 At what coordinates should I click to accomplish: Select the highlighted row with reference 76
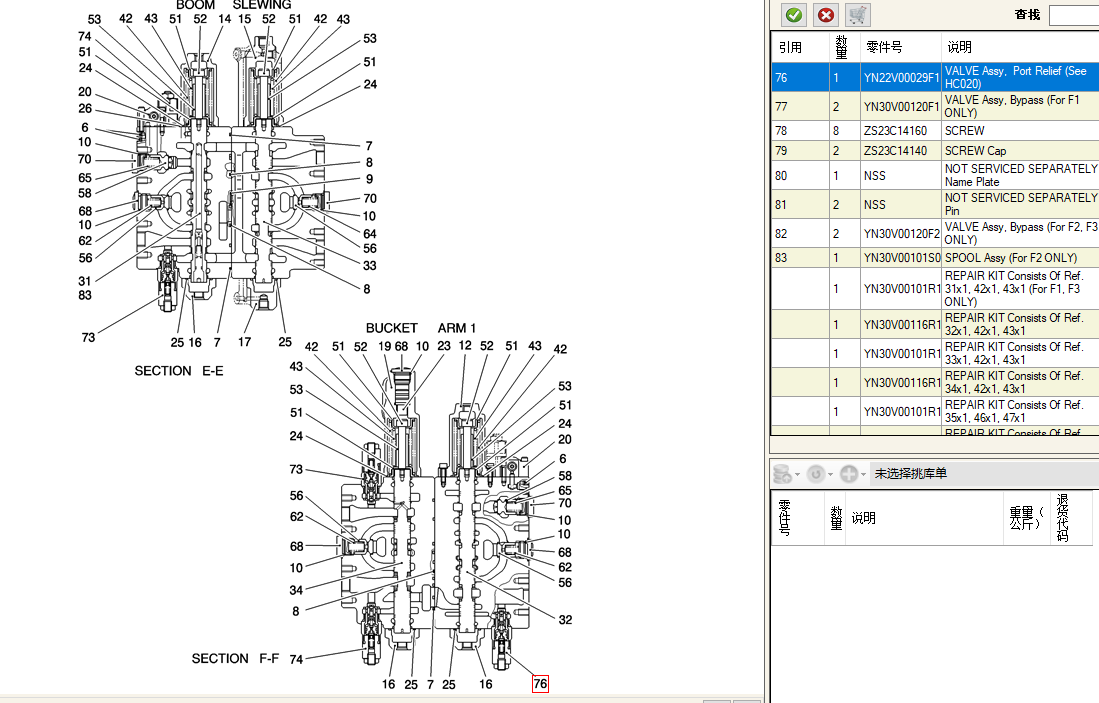tap(935, 77)
